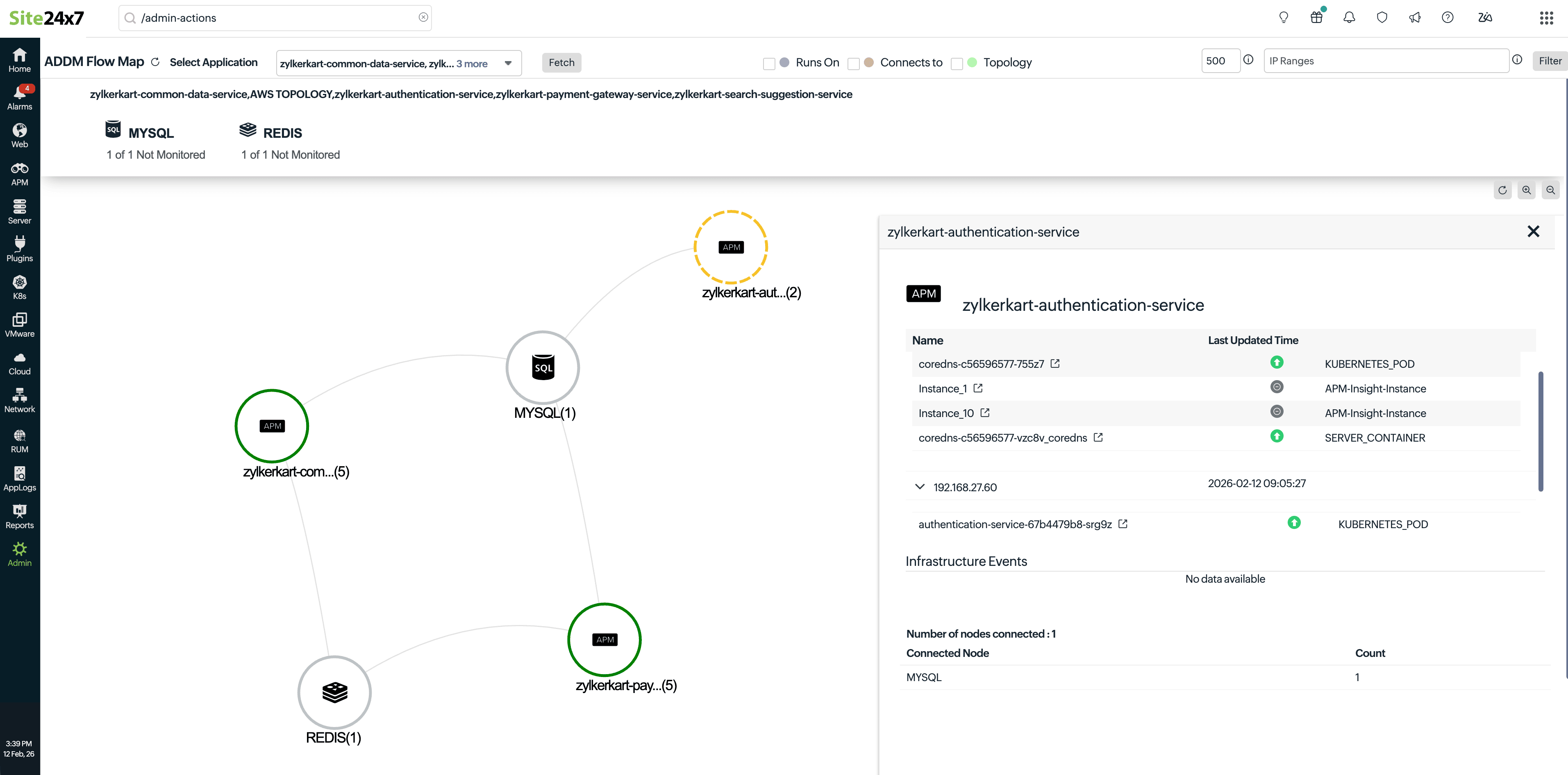Viewport: 1568px width, 775px height.
Task: Switch to the Admin section
Action: (20, 554)
